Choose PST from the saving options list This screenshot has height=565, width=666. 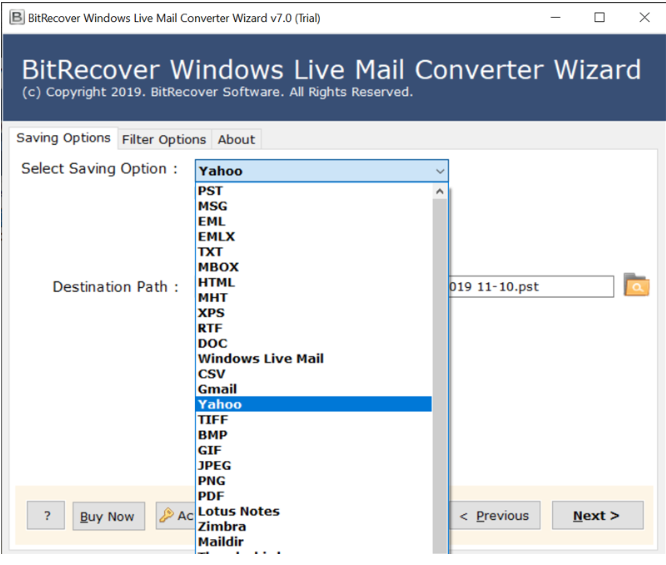coord(210,191)
